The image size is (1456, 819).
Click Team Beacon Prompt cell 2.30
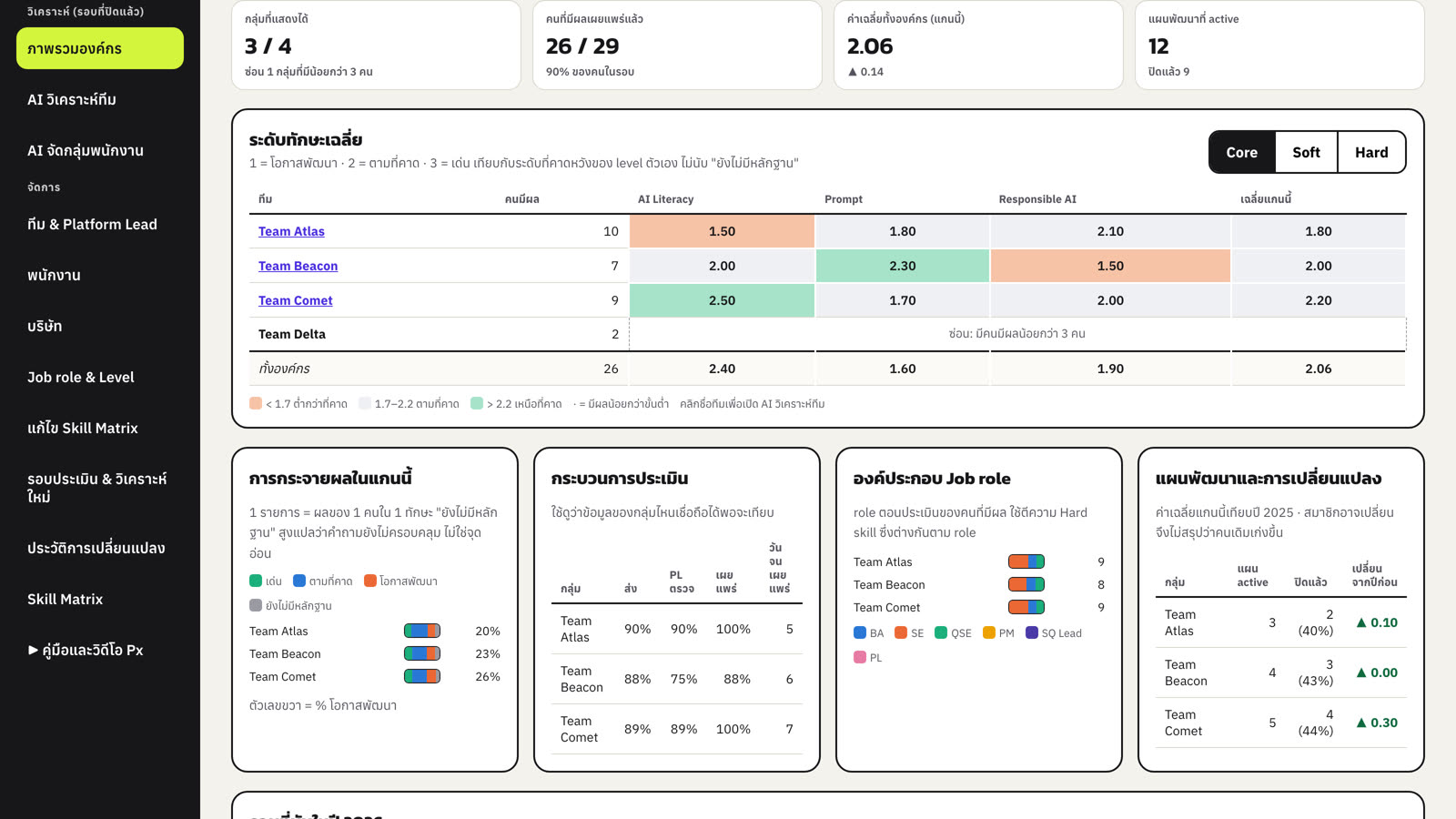(903, 266)
